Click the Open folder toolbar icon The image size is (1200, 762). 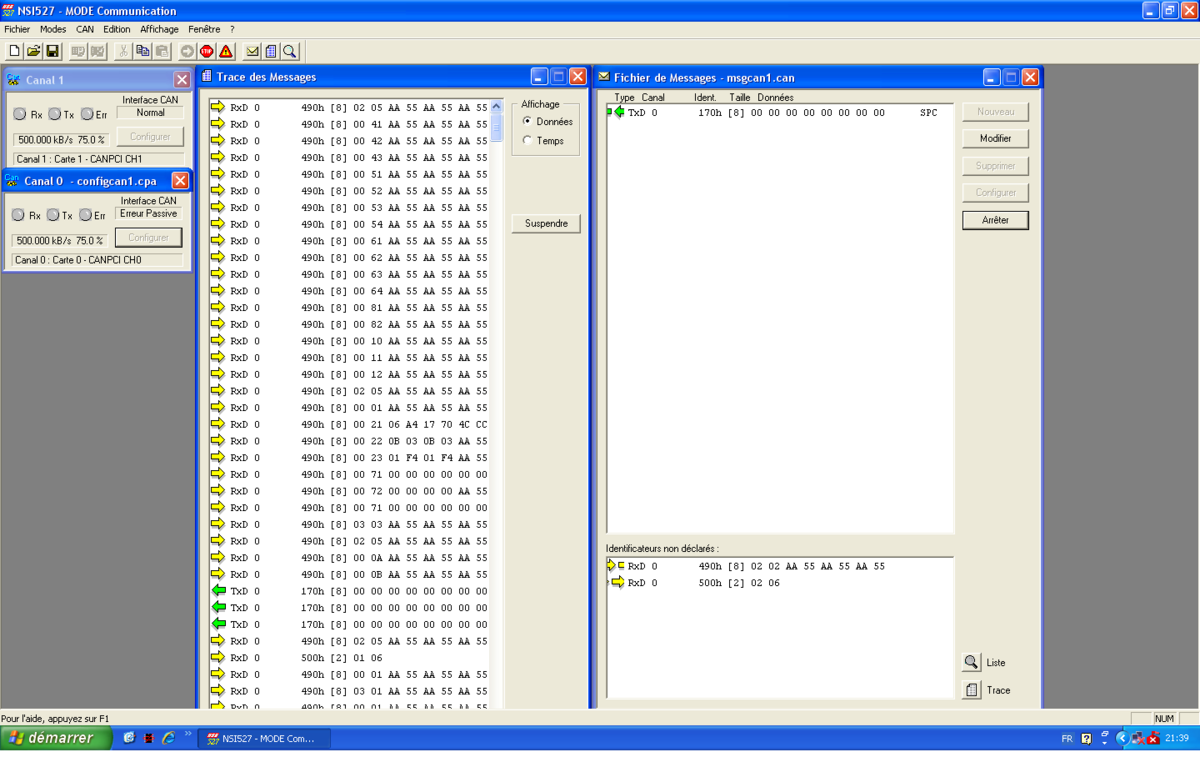(33, 51)
